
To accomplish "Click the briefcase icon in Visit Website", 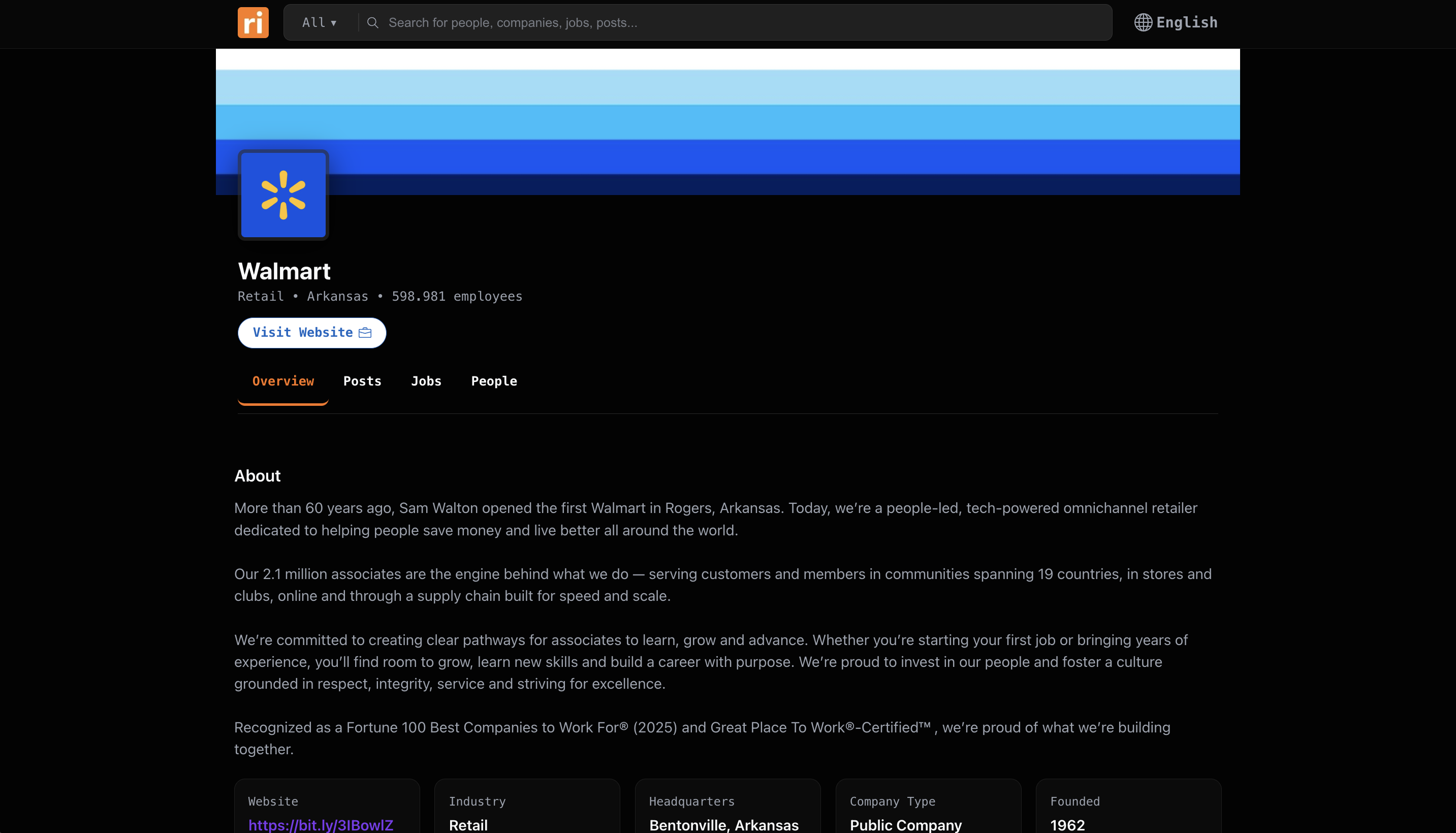I will [365, 333].
